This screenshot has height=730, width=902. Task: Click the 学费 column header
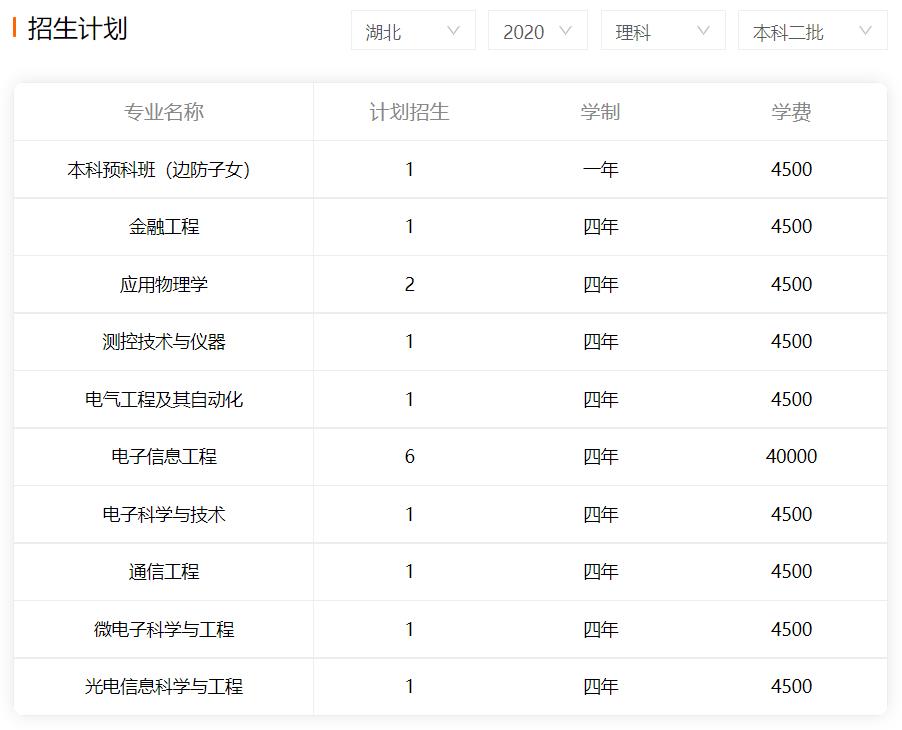(x=791, y=112)
